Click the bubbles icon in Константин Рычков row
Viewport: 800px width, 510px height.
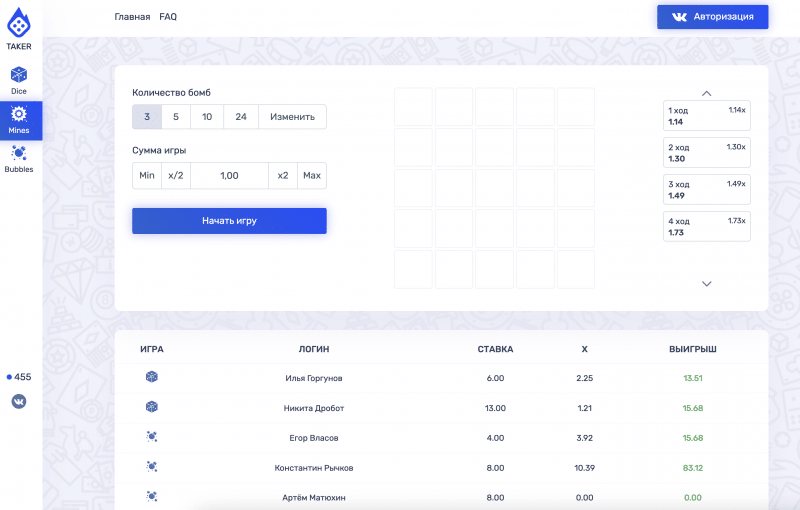(x=152, y=467)
